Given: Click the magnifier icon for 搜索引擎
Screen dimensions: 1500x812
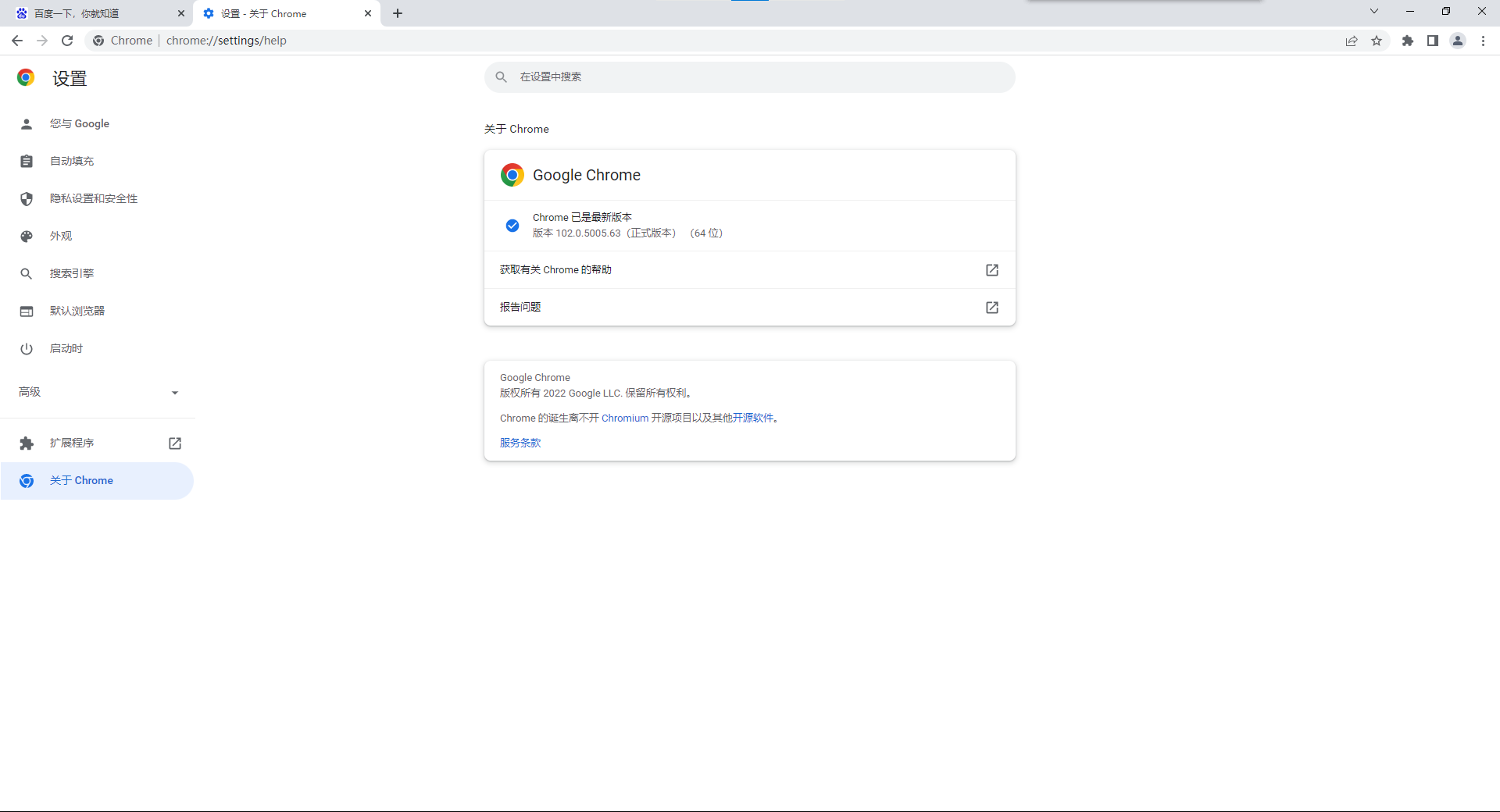Looking at the screenshot, I should pyautogui.click(x=27, y=274).
